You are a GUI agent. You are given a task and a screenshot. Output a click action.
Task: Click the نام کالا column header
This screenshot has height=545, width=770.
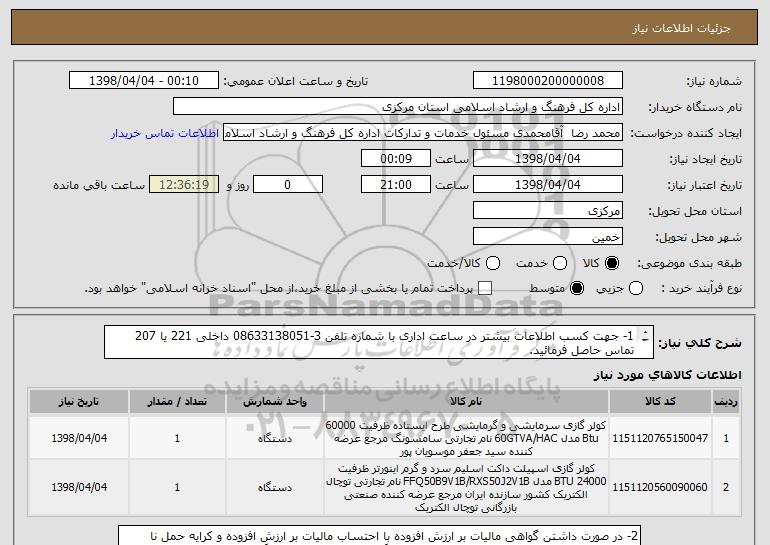pos(466,402)
